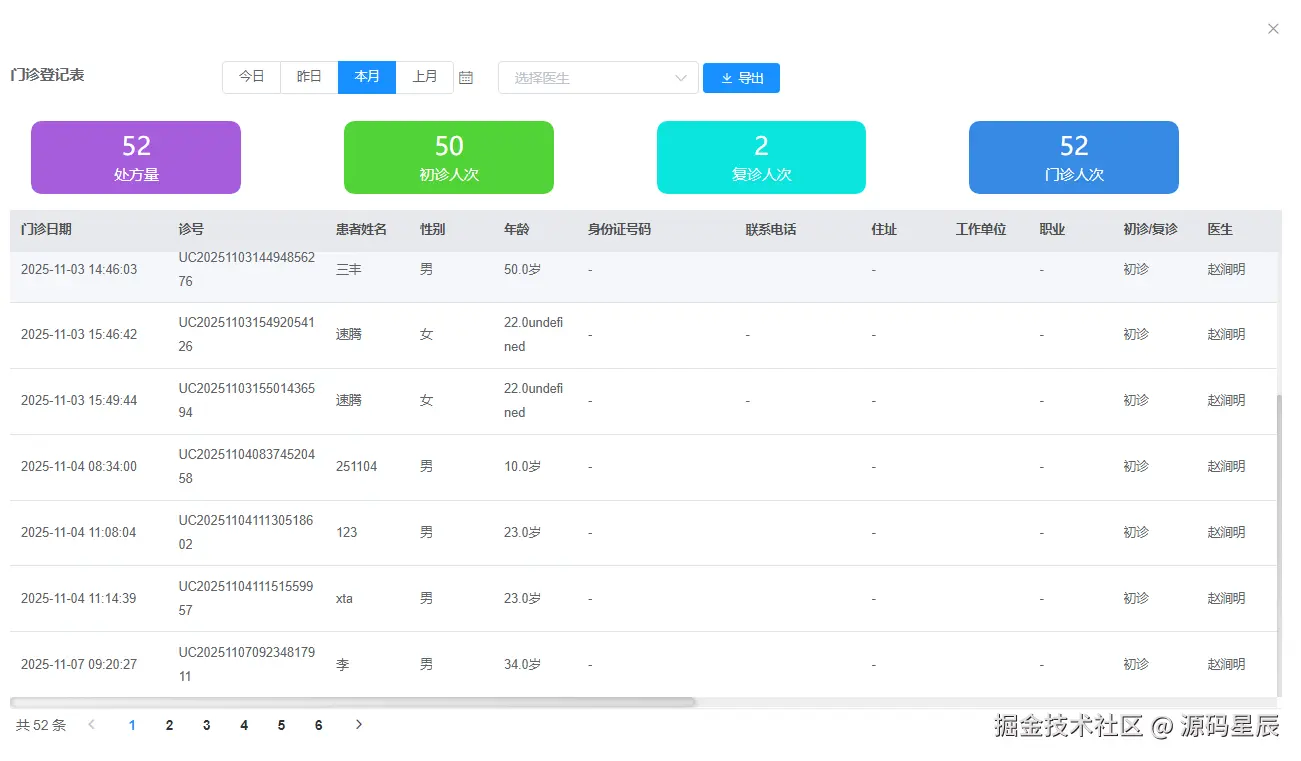Screen dimensions: 1301x761
Task: Click the date 2025-11-03 14:46:03
Action: click(x=79, y=269)
